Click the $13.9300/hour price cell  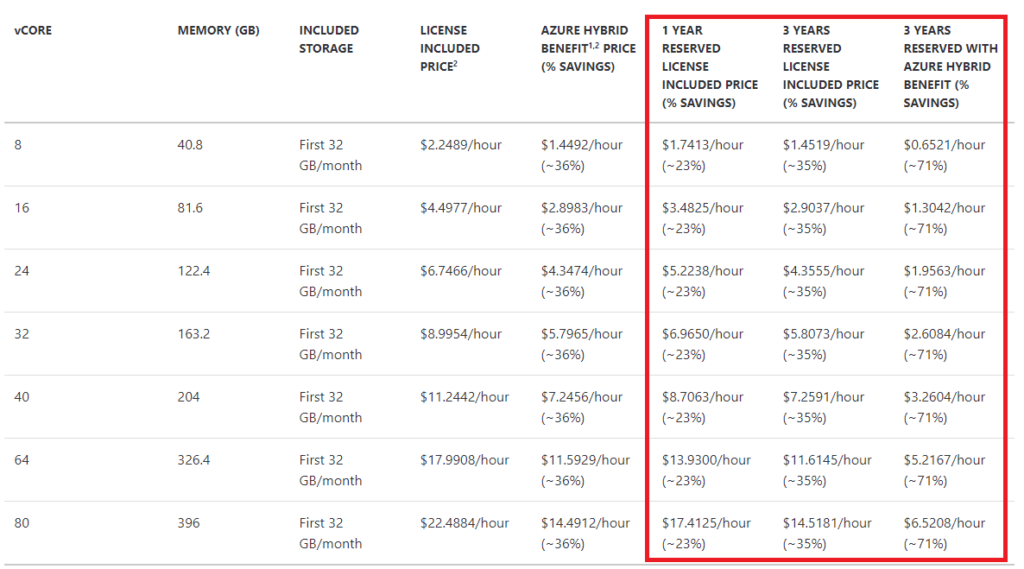coord(706,460)
